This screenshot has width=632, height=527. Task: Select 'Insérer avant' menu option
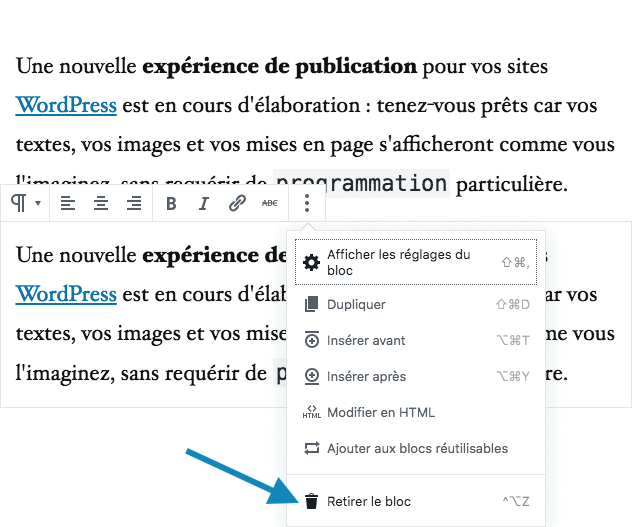coord(366,340)
